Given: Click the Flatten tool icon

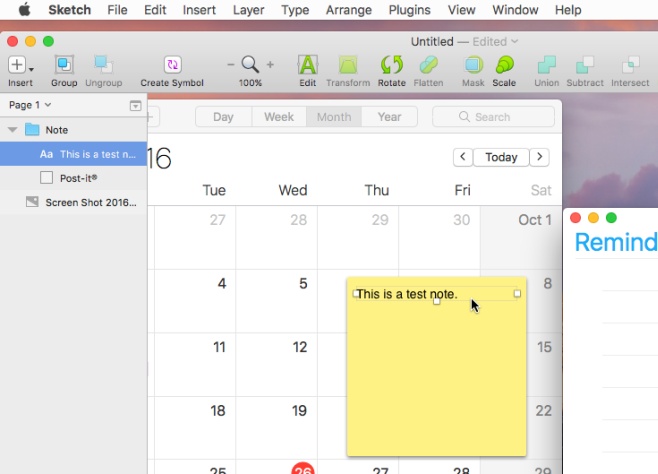Looking at the screenshot, I should [x=428, y=65].
